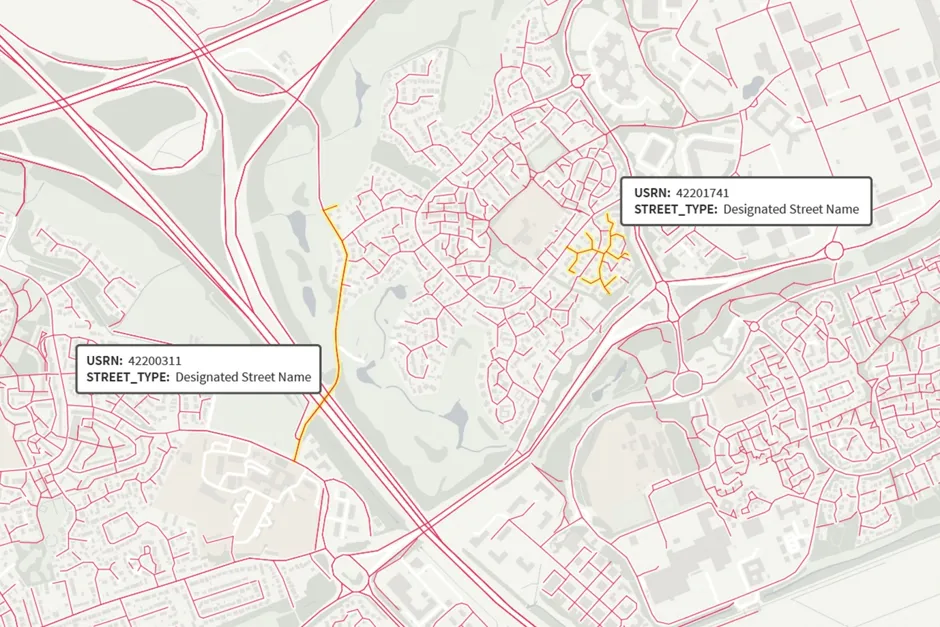This screenshot has height=627, width=940.
Task: Click 'Designated Street Name' in the 42201741 popup
Action: tap(790, 210)
